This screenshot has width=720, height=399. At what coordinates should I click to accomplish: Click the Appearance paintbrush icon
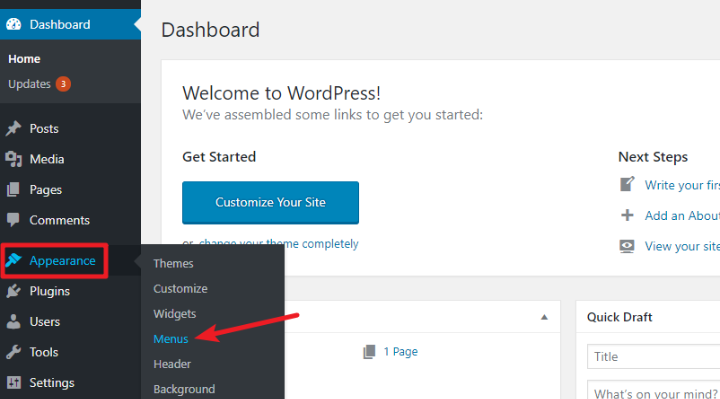pos(14,260)
